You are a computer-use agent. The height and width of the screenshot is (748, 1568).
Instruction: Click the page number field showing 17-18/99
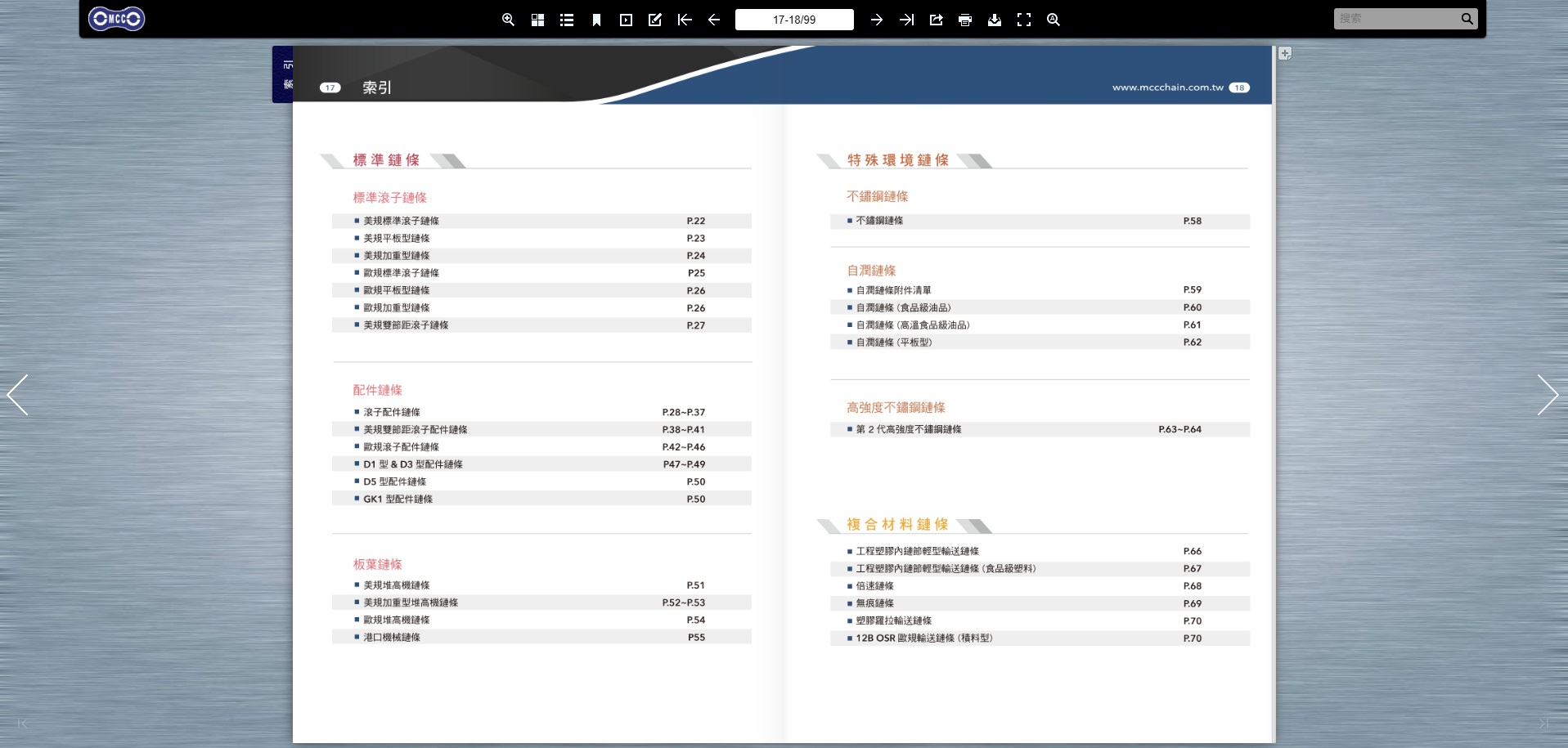click(x=793, y=20)
